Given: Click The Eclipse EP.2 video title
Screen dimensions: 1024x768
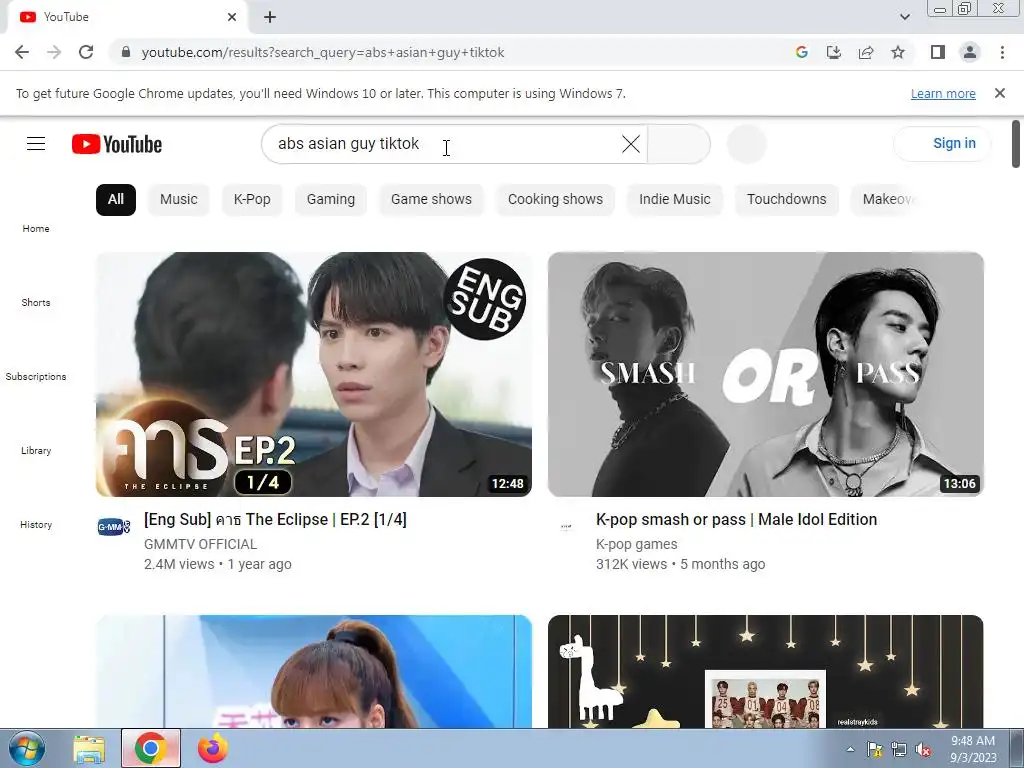Looking at the screenshot, I should [275, 520].
